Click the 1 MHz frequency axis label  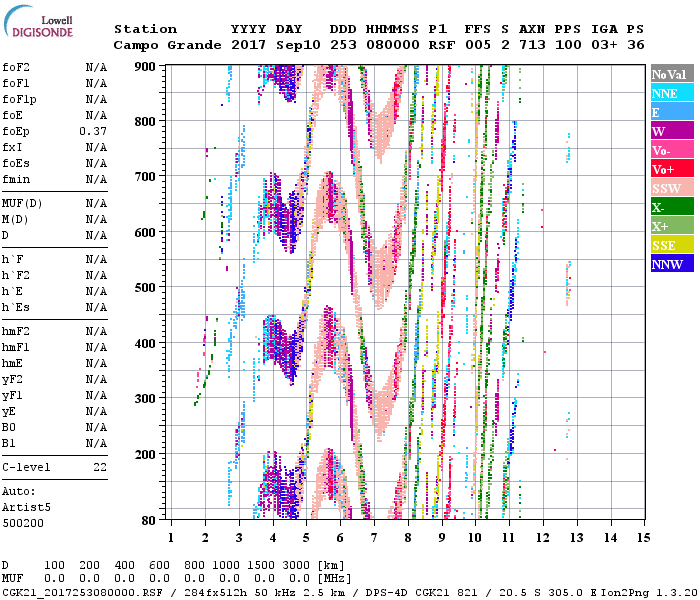pyautogui.click(x=171, y=538)
